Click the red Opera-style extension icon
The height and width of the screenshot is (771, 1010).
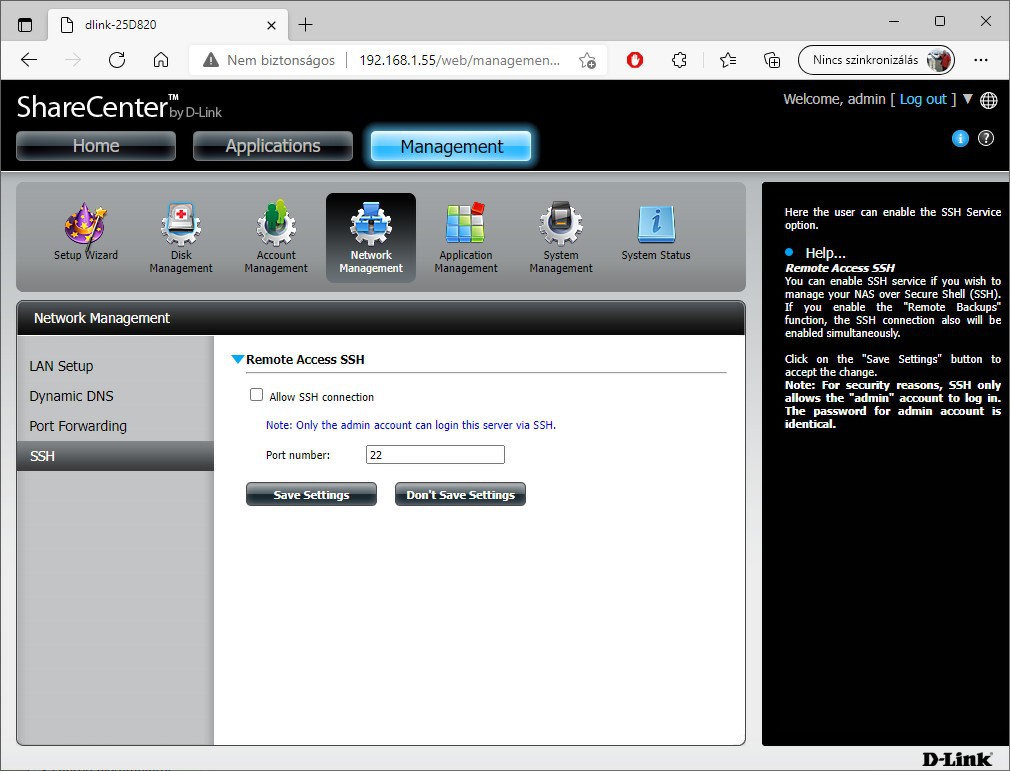[x=634, y=60]
